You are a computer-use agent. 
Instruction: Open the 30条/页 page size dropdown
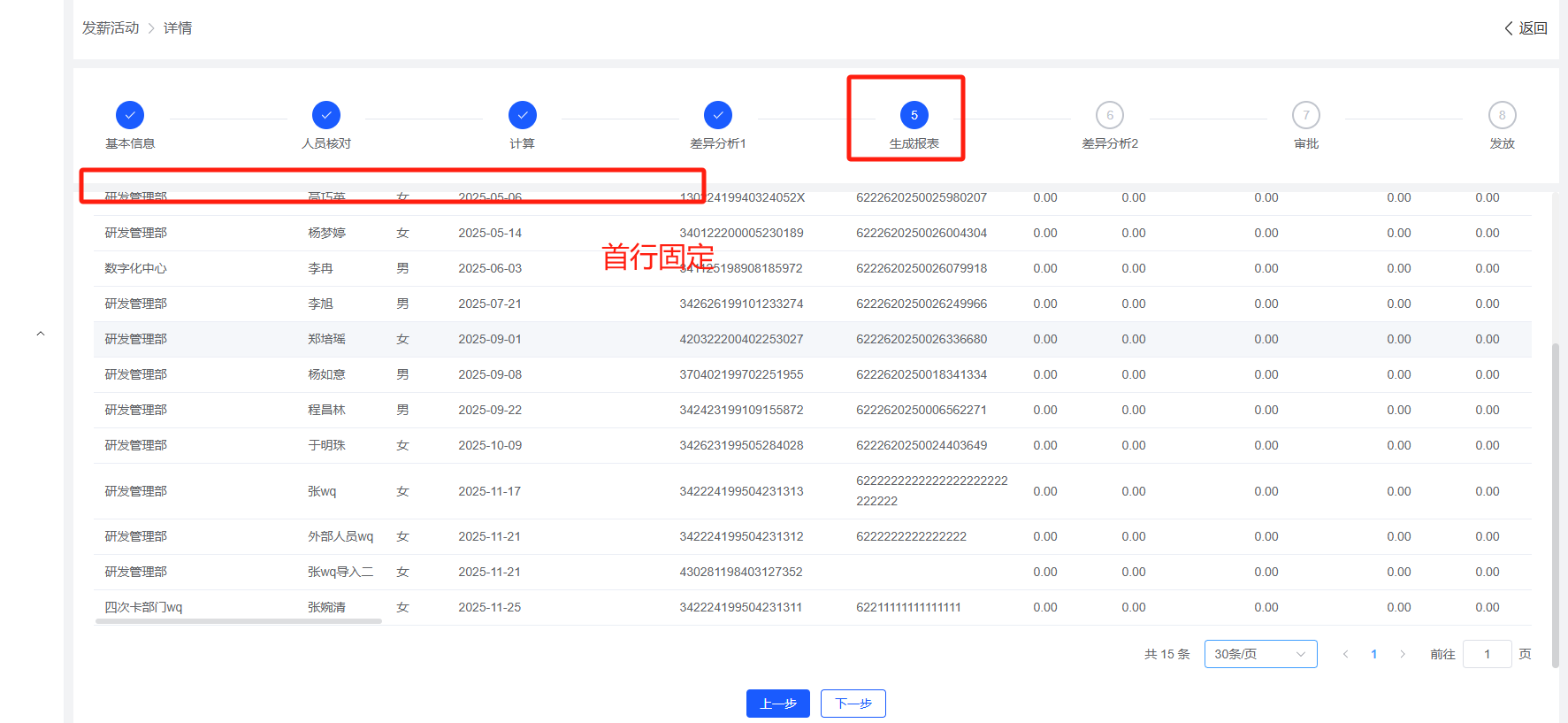(1260, 654)
